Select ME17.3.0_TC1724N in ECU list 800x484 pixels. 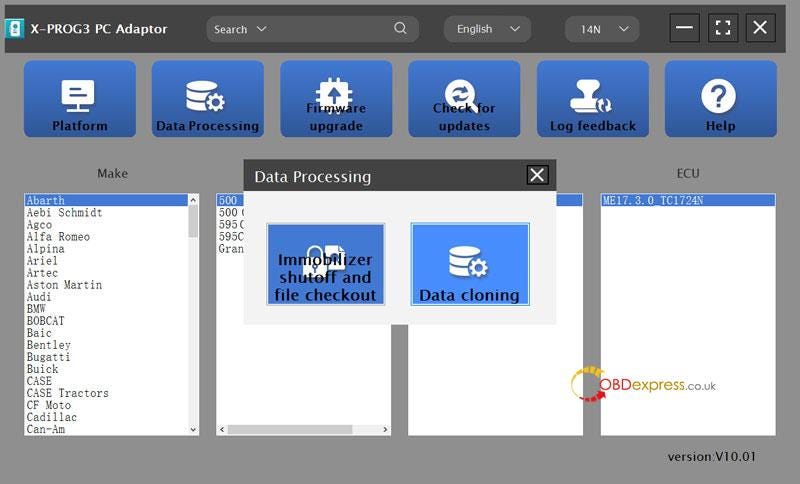pos(688,200)
